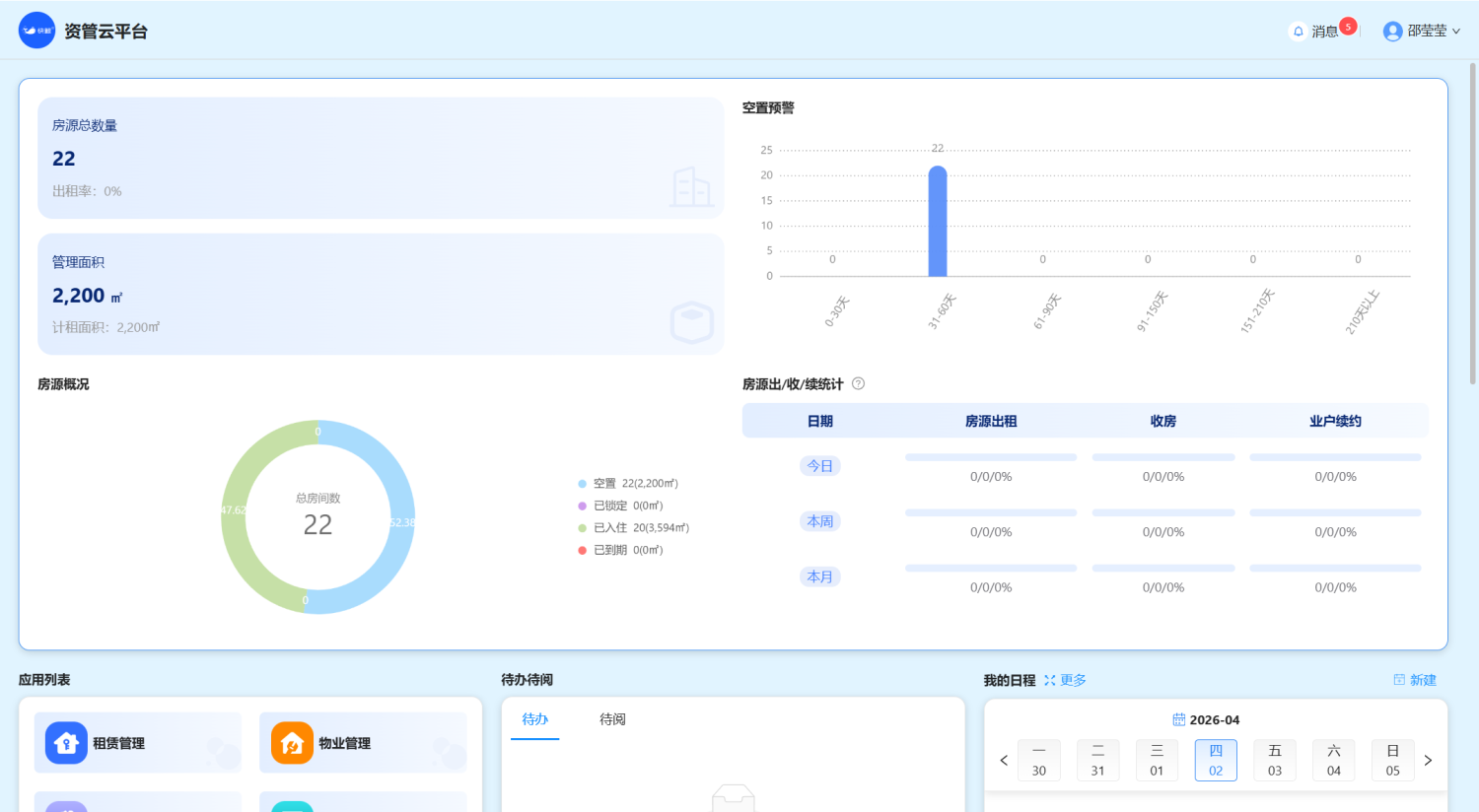Click the calendar icon next to 2026-04
The width and height of the screenshot is (1479, 812).
coord(1178,720)
